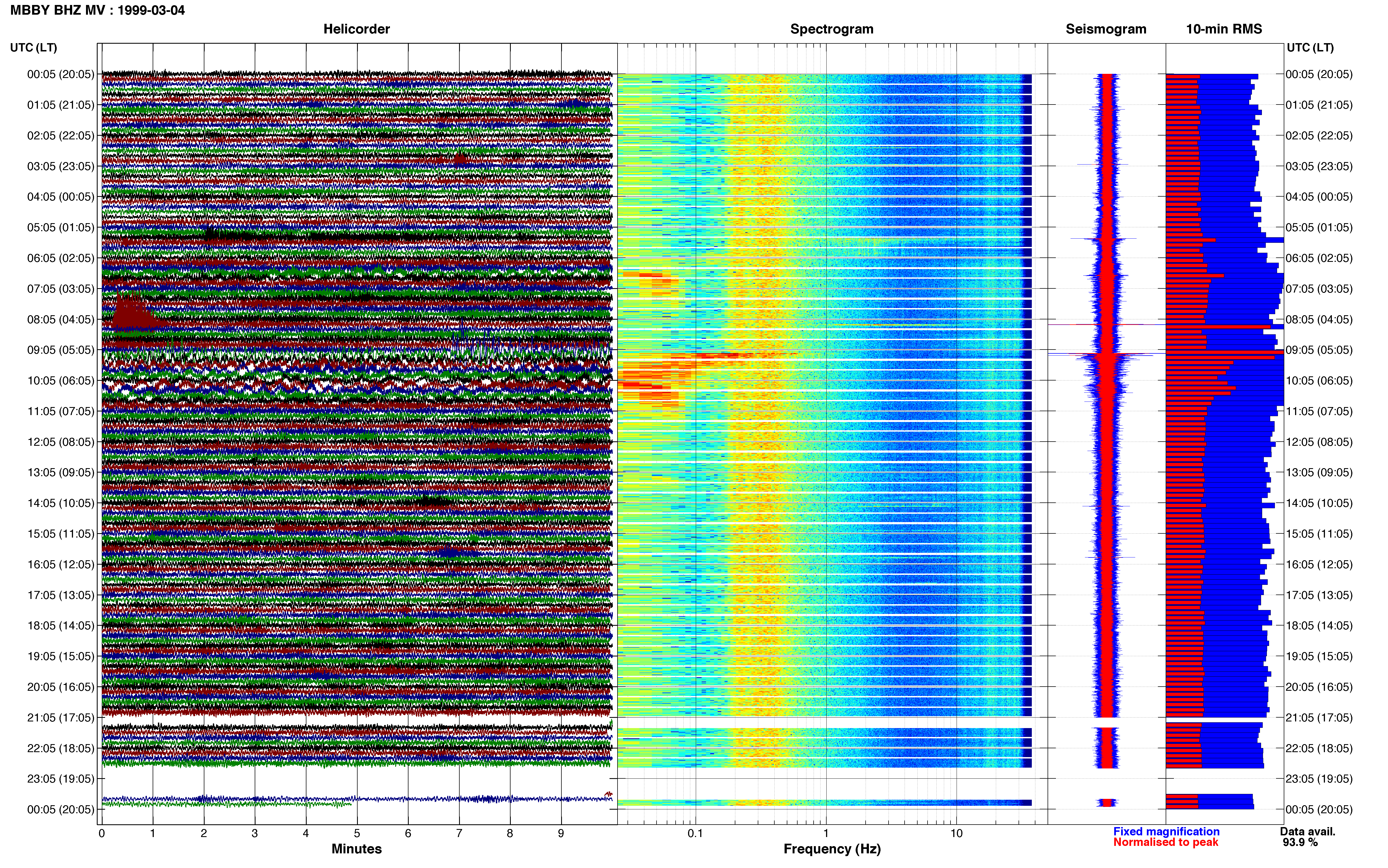Image resolution: width=1388 pixels, height=868 pixels.
Task: Click the left 22:05 (18:05) time label
Action: [x=60, y=749]
